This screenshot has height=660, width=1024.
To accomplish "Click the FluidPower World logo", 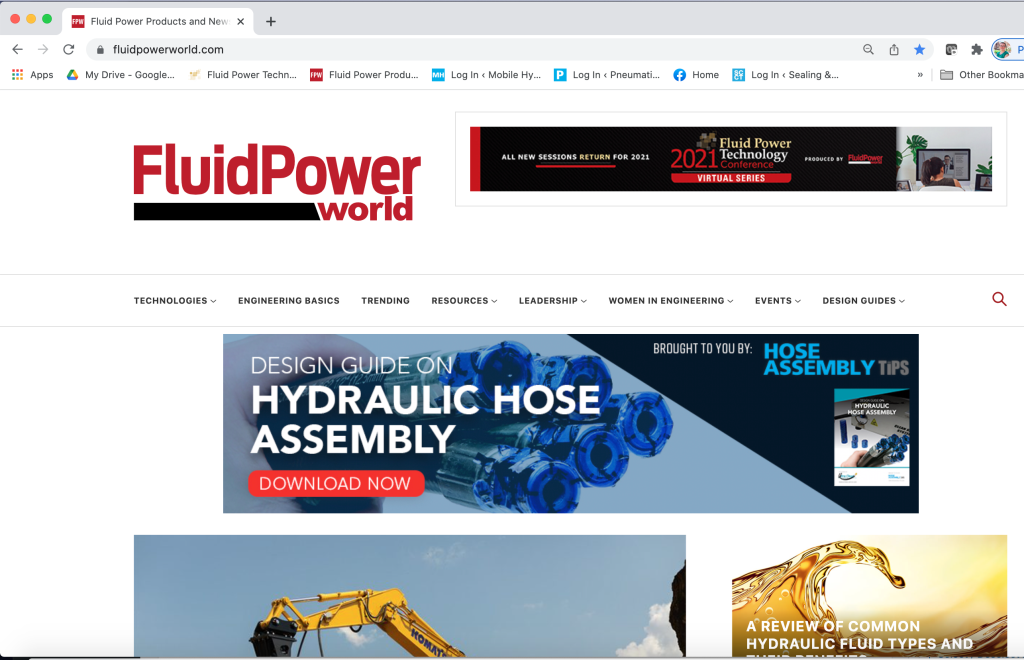I will 277,182.
